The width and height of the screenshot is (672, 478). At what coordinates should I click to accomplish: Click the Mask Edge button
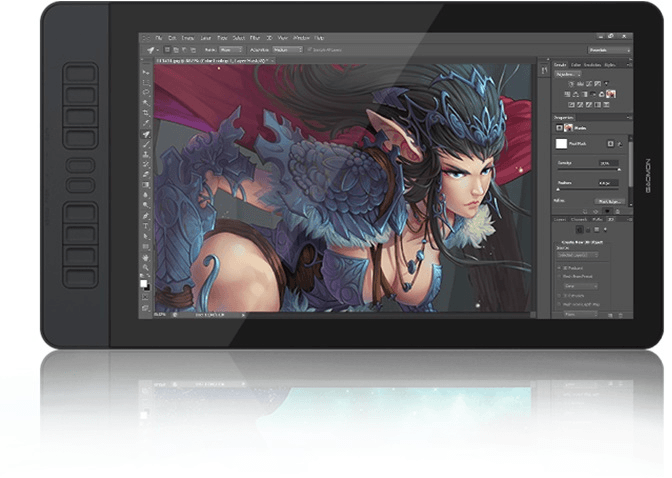tap(609, 201)
